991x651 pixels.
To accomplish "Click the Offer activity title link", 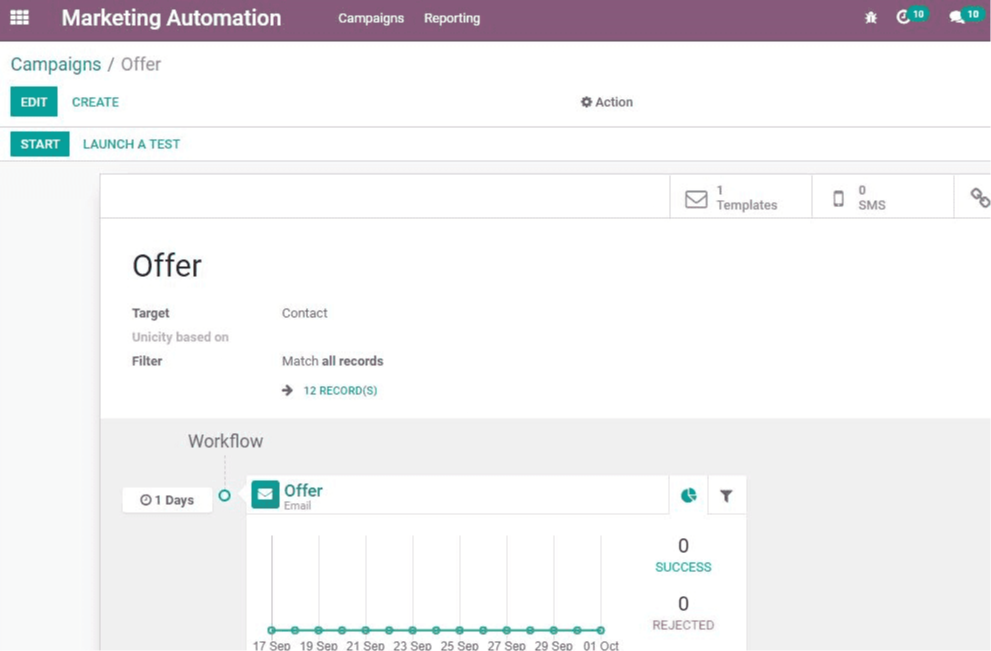I will coord(303,490).
